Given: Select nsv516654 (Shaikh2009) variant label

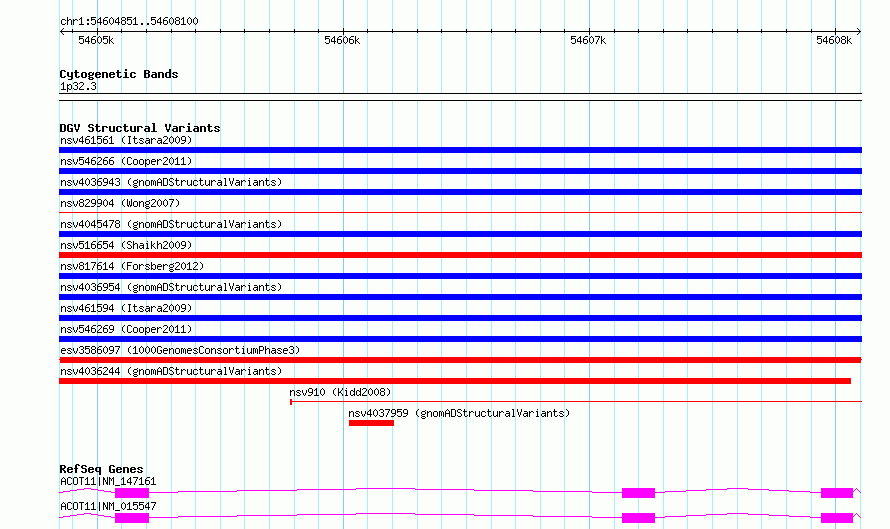Looking at the screenshot, I should coord(126,245).
